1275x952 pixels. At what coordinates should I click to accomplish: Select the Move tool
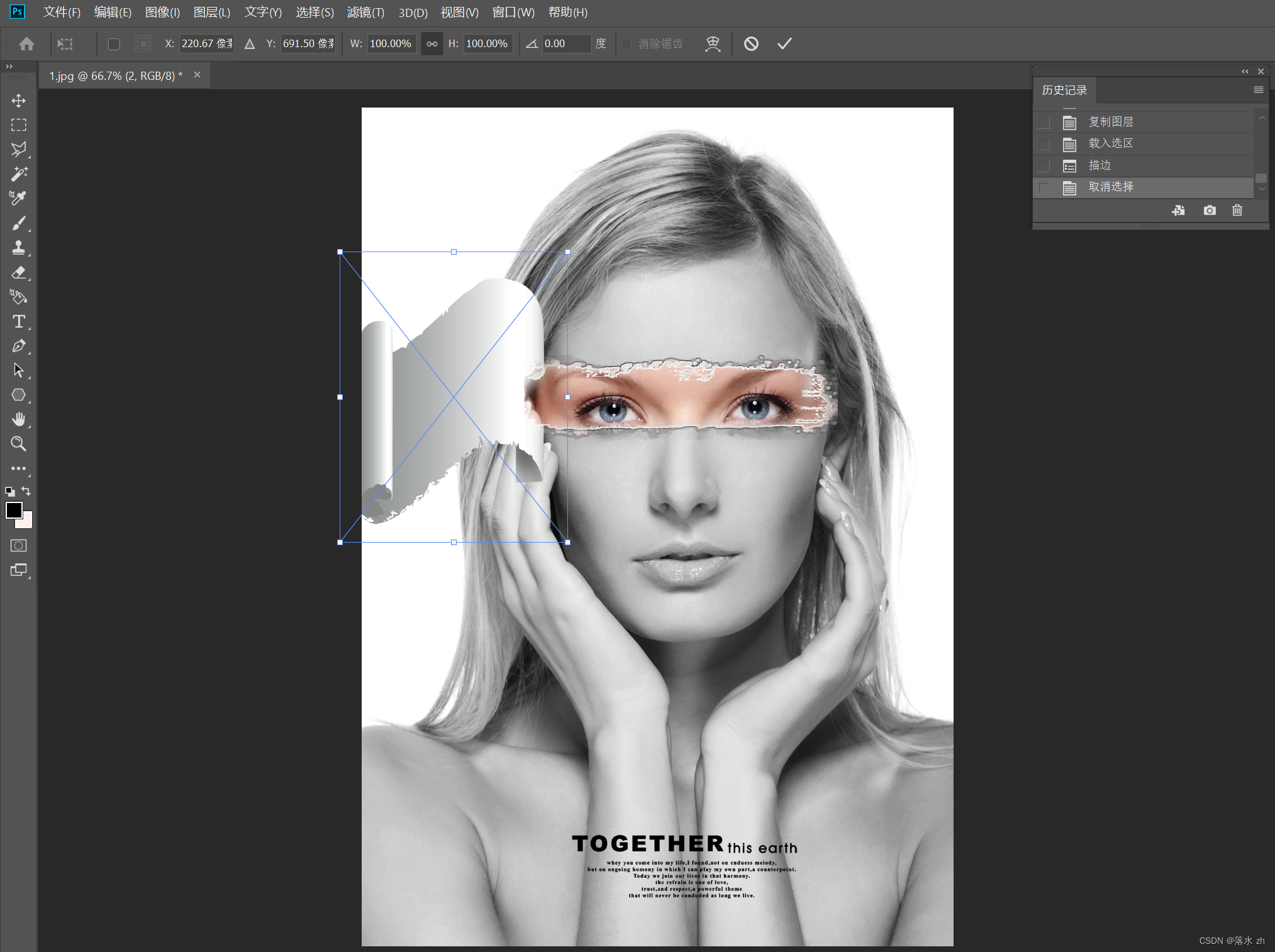(x=18, y=101)
